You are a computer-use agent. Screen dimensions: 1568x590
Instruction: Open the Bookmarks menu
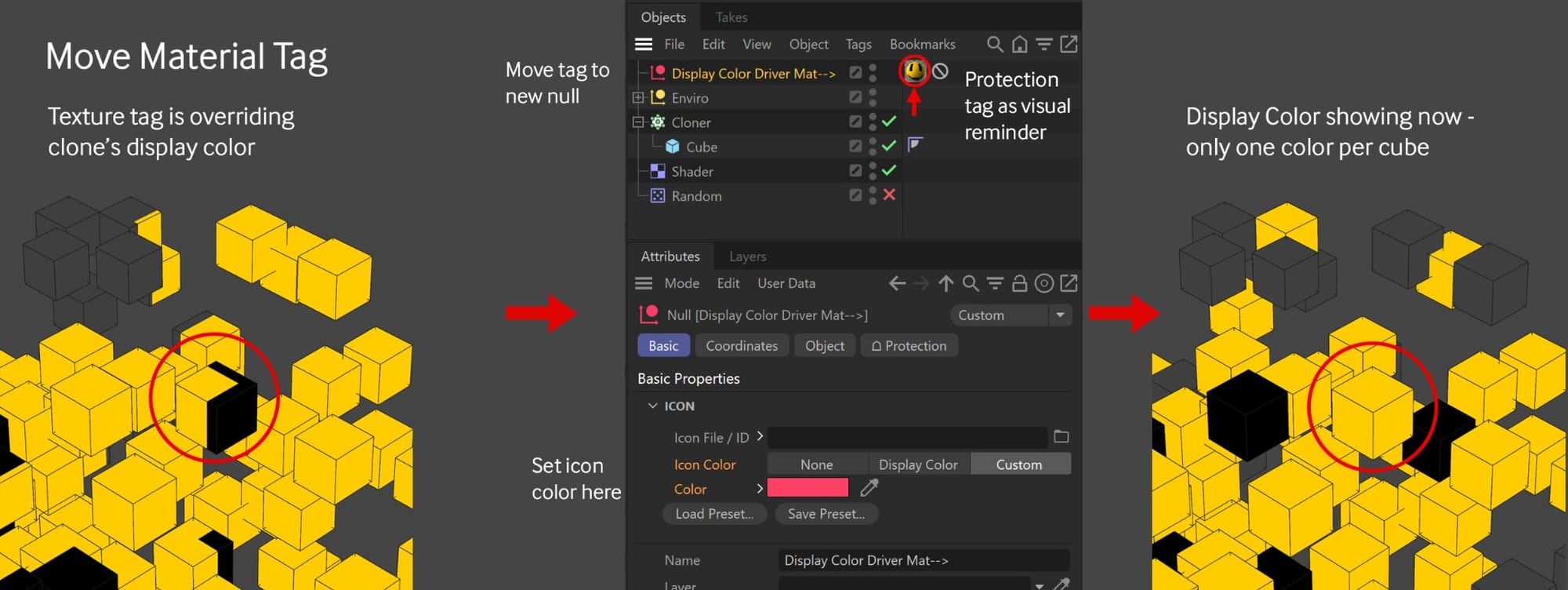[923, 44]
